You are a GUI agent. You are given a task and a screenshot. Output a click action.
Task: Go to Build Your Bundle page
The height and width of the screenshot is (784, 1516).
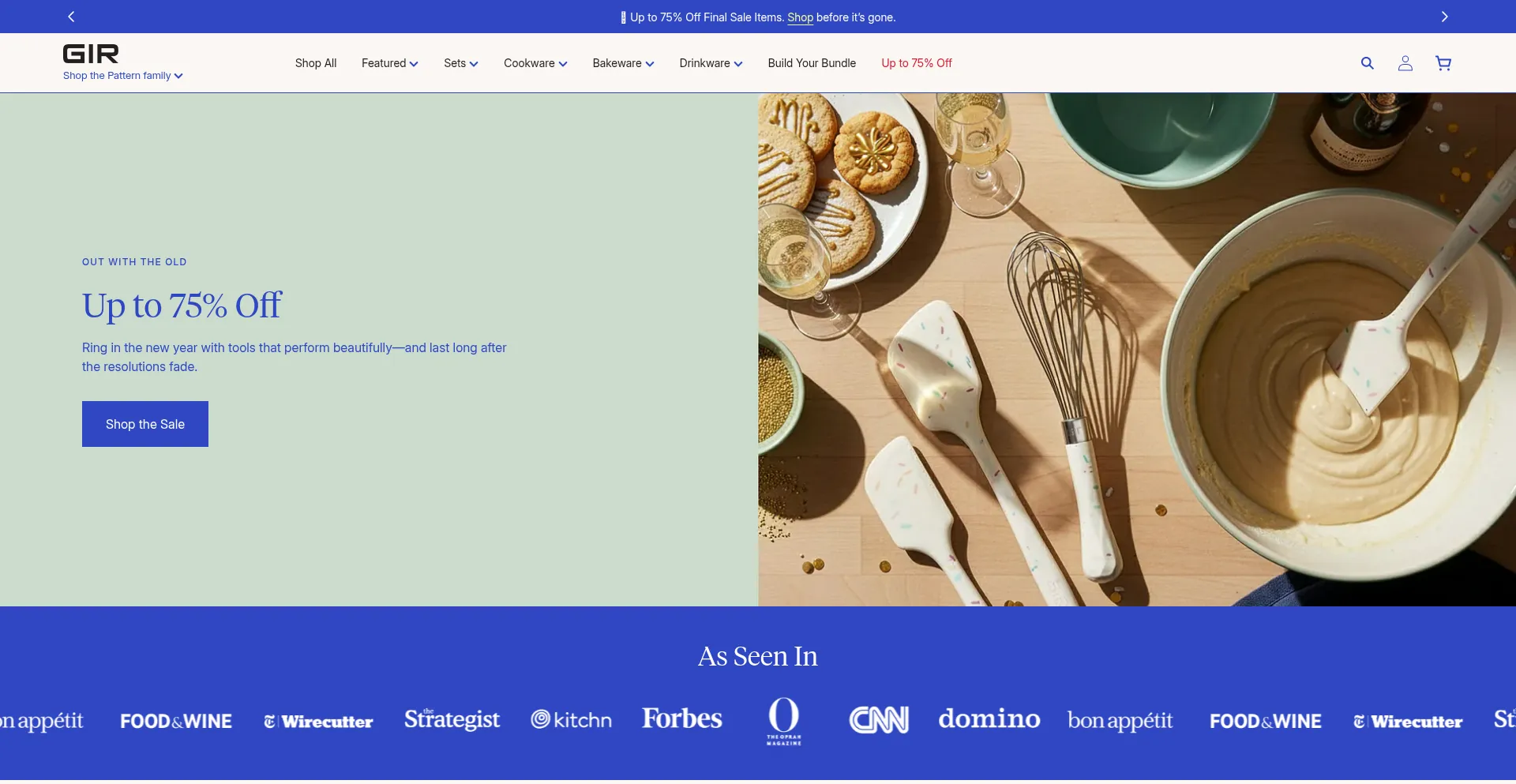pos(812,63)
